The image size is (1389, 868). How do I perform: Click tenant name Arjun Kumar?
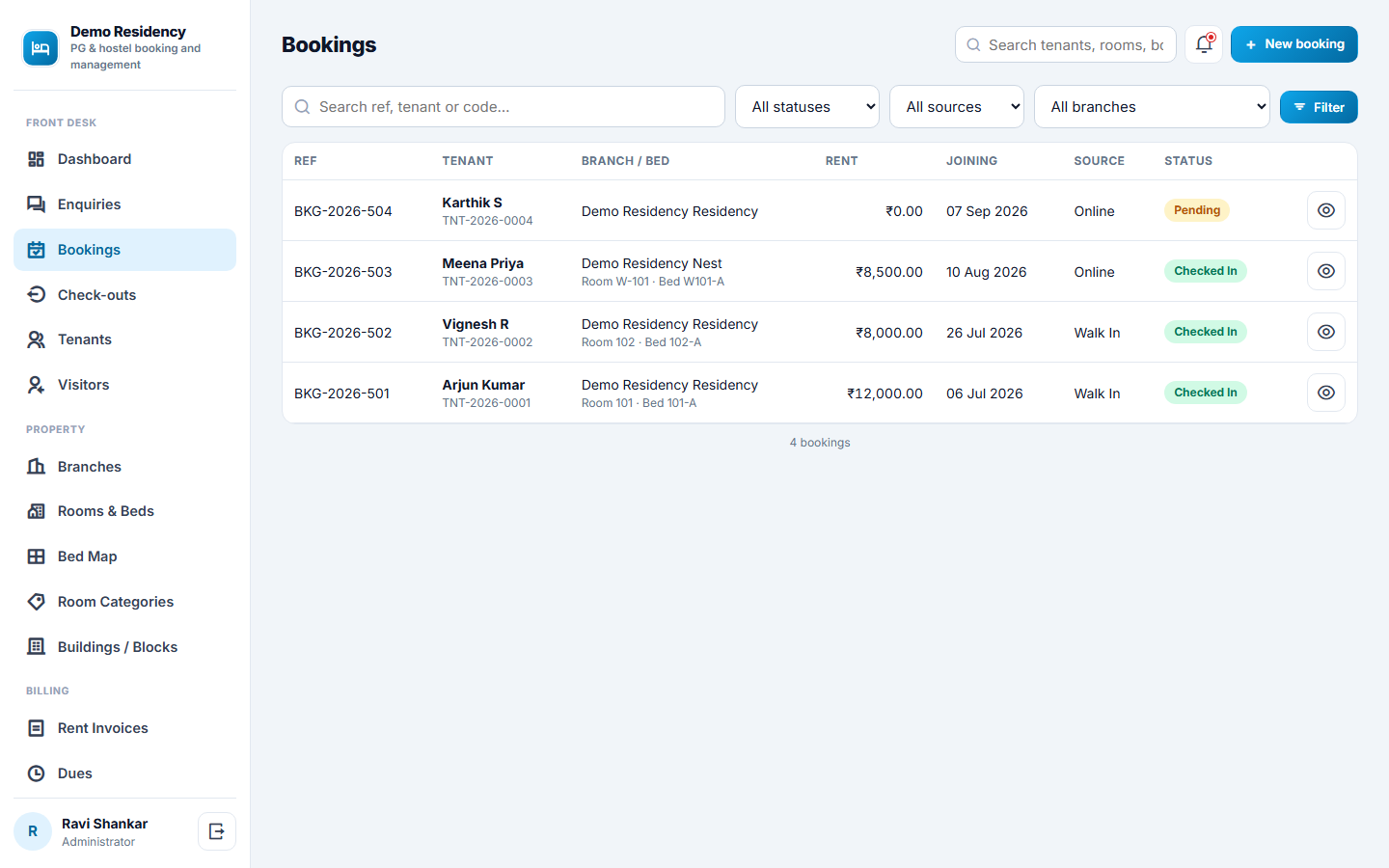coord(484,385)
